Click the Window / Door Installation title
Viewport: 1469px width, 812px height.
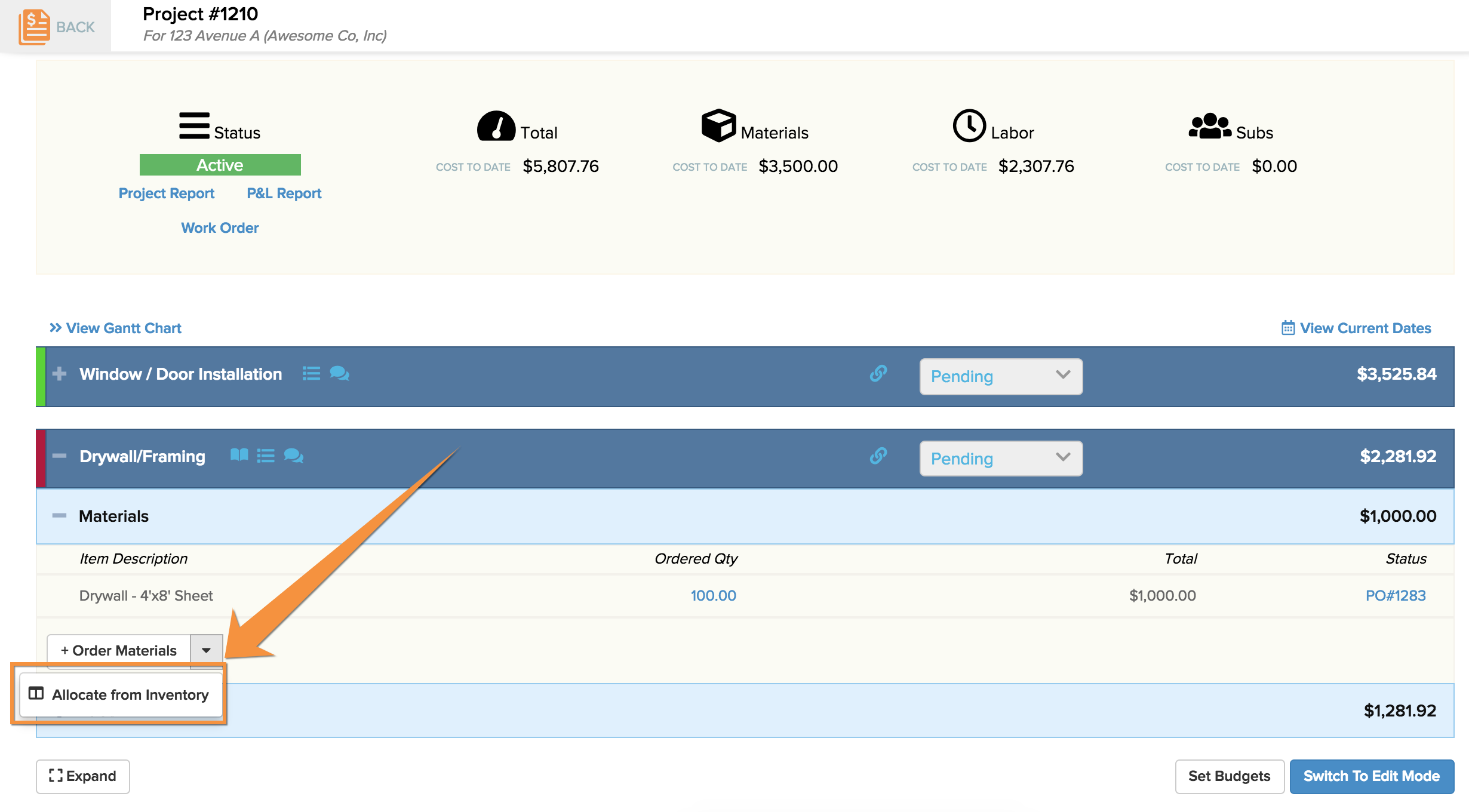coord(180,374)
